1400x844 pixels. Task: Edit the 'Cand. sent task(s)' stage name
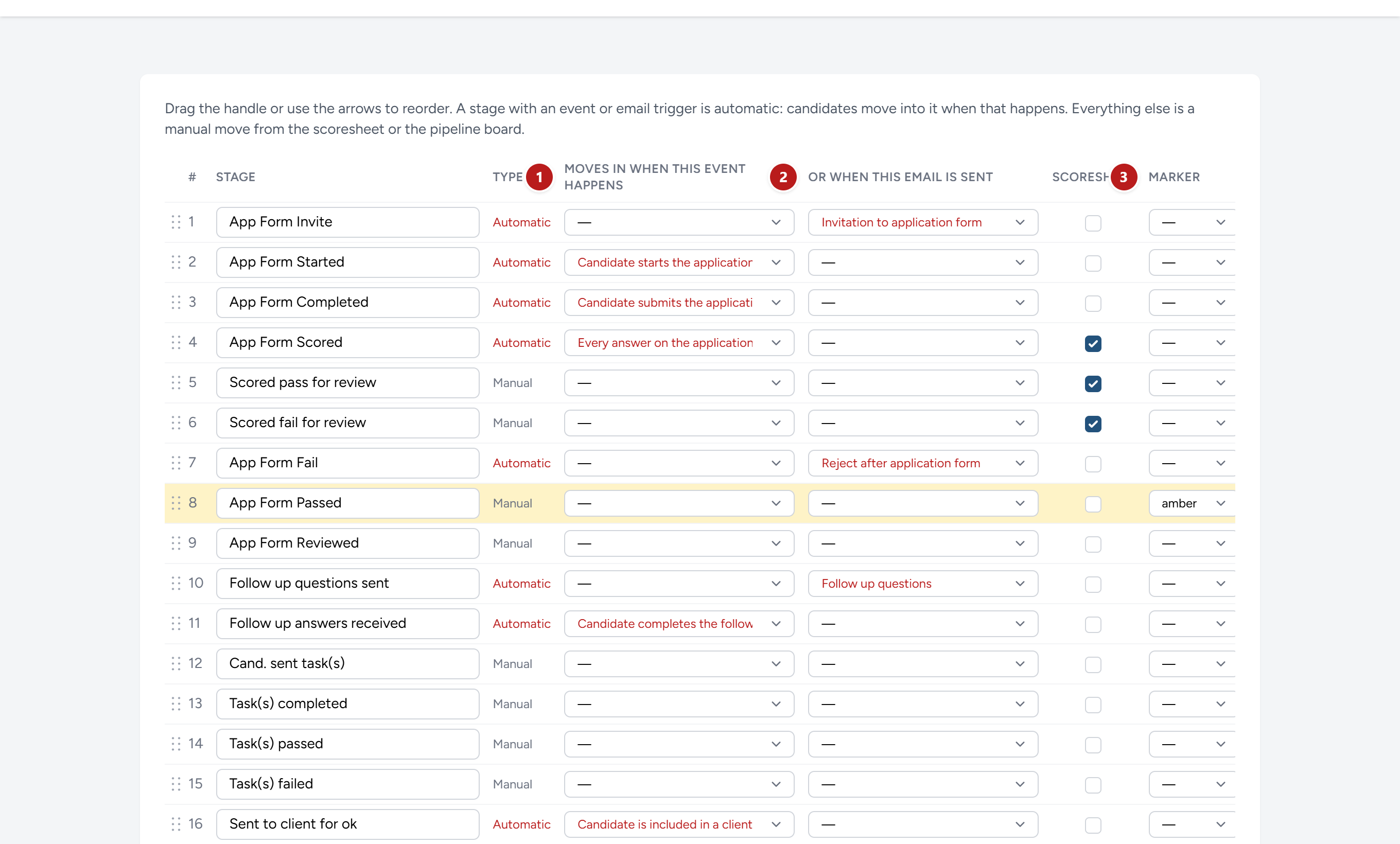(347, 663)
